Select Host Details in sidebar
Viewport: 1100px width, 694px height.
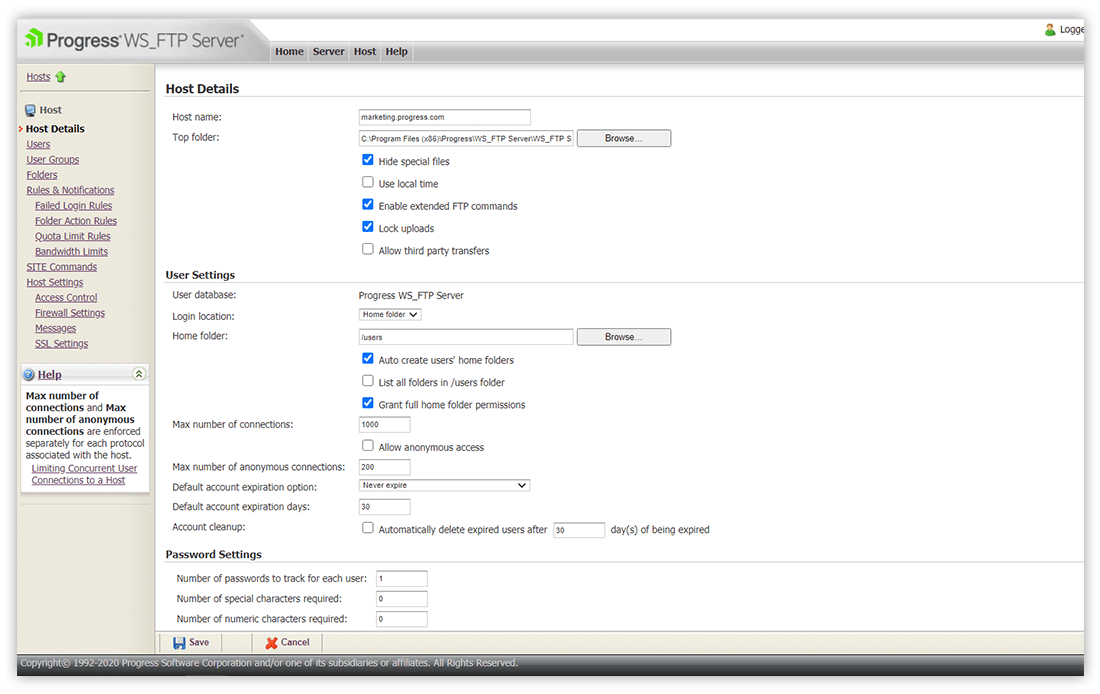click(x=55, y=129)
